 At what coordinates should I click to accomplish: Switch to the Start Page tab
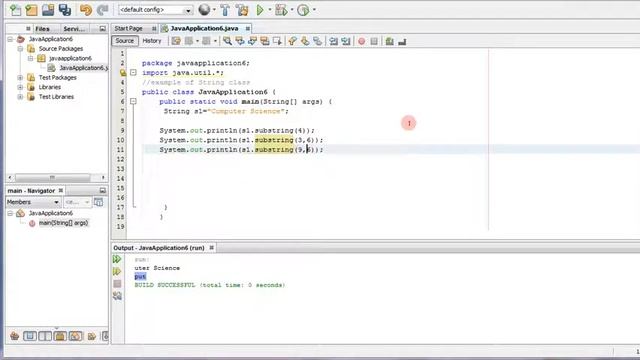click(129, 29)
